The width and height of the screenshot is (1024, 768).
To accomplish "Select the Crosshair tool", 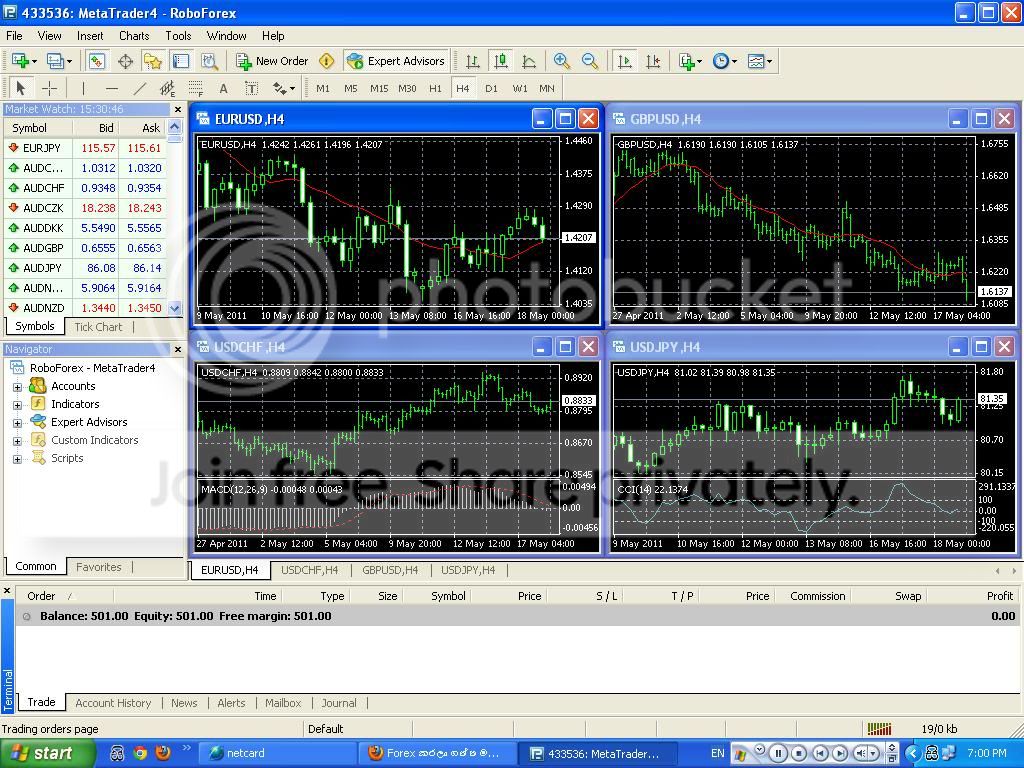I will pos(49,88).
